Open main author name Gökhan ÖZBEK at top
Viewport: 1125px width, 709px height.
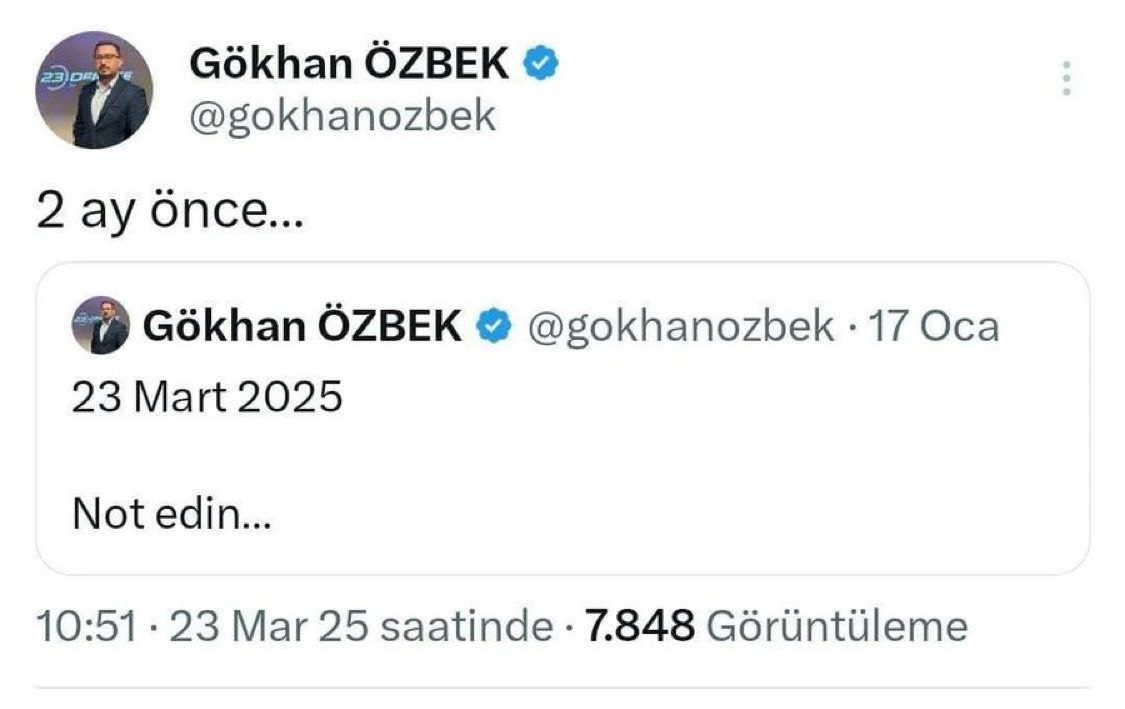tap(349, 66)
